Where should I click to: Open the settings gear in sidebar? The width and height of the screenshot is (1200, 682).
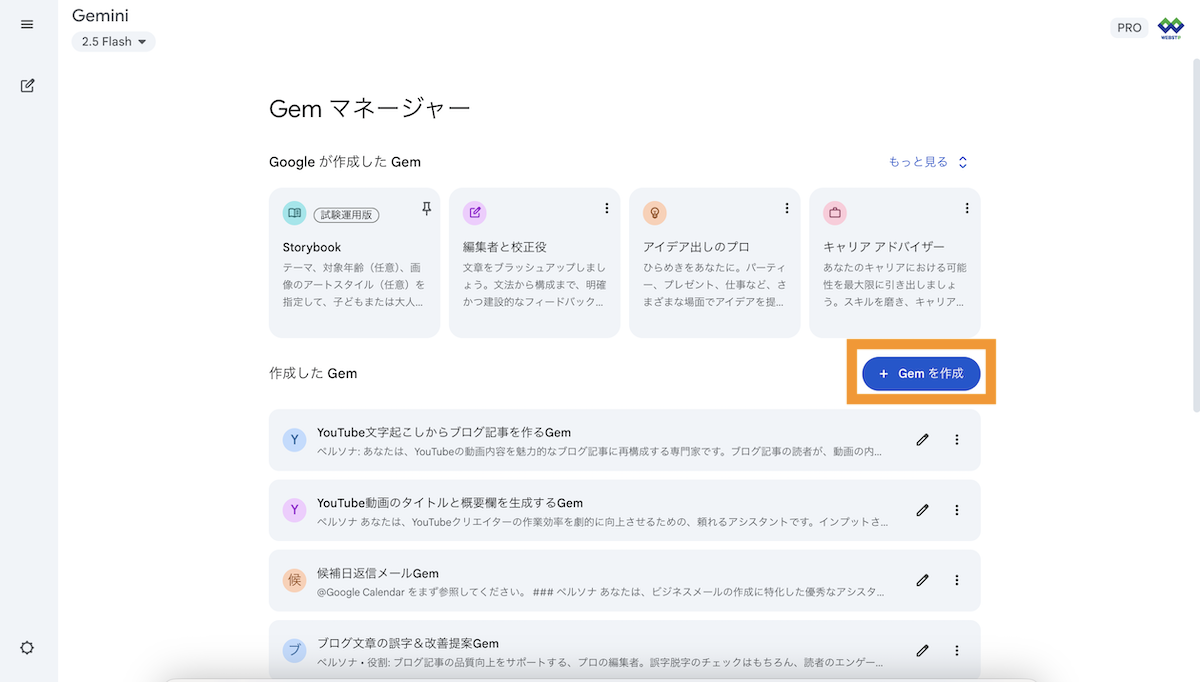27,647
